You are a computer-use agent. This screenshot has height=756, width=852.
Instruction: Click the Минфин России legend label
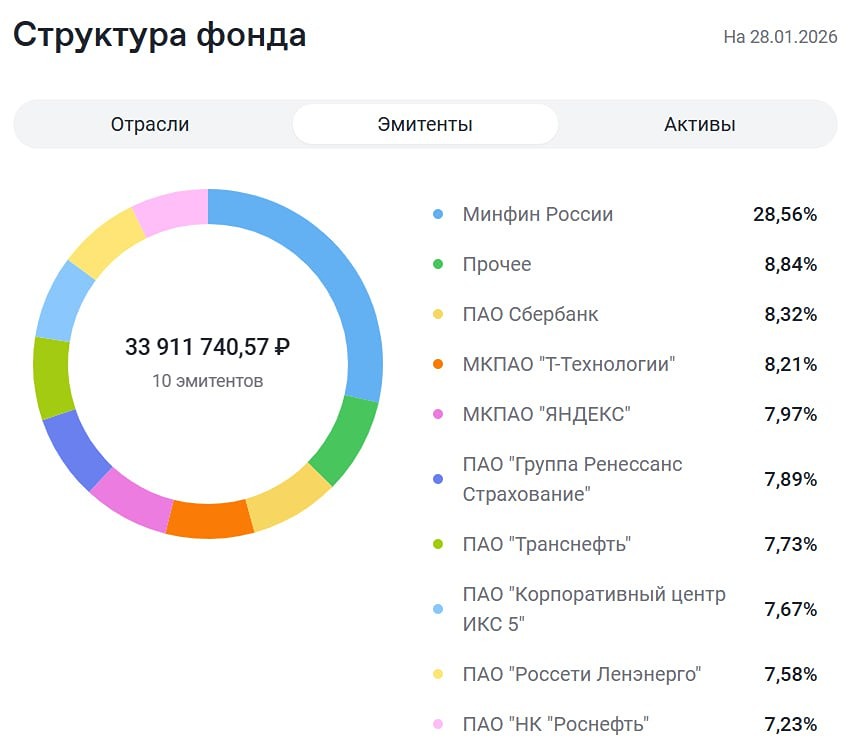click(537, 214)
